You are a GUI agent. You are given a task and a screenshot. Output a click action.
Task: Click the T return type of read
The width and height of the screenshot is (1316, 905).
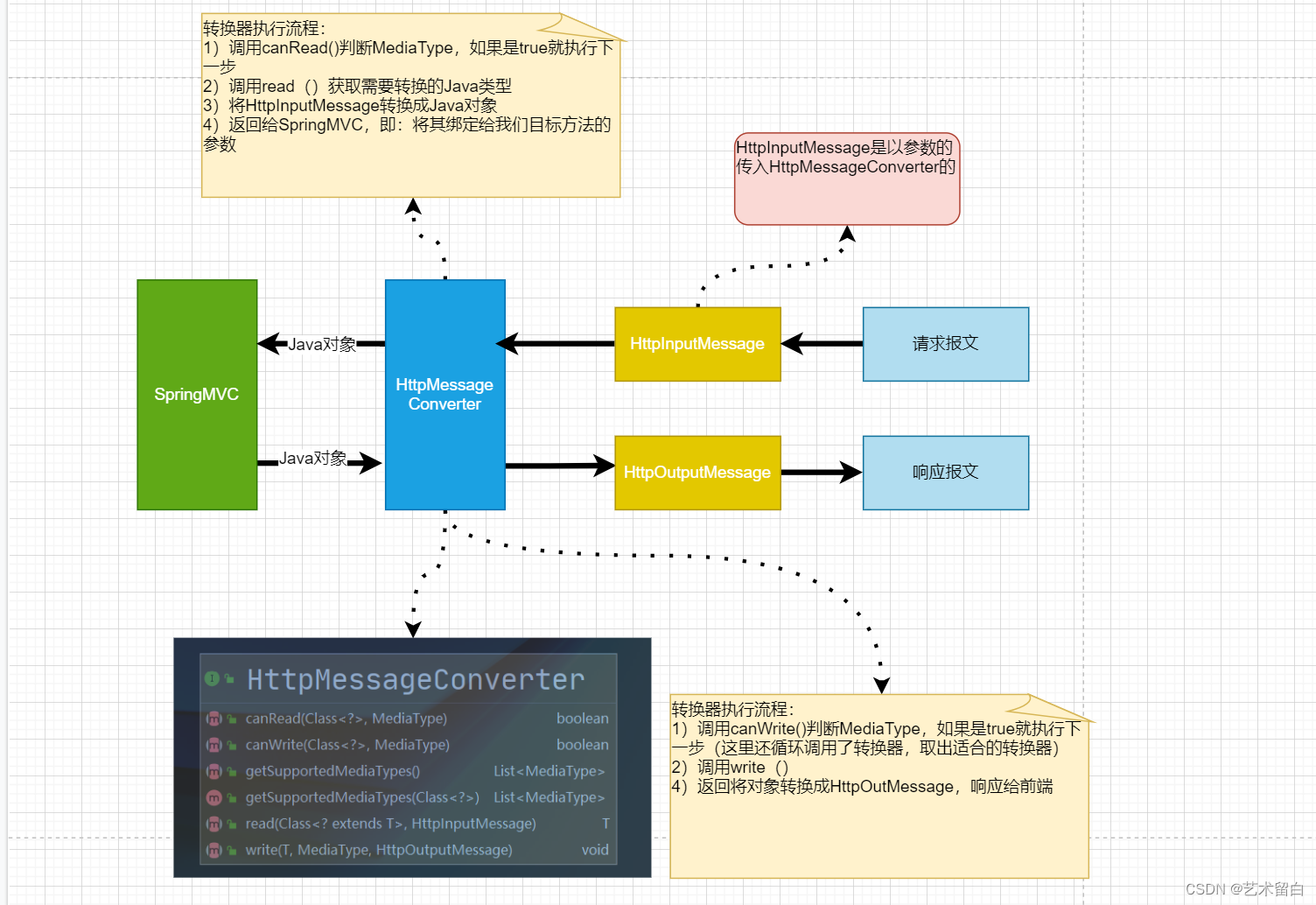click(x=605, y=824)
